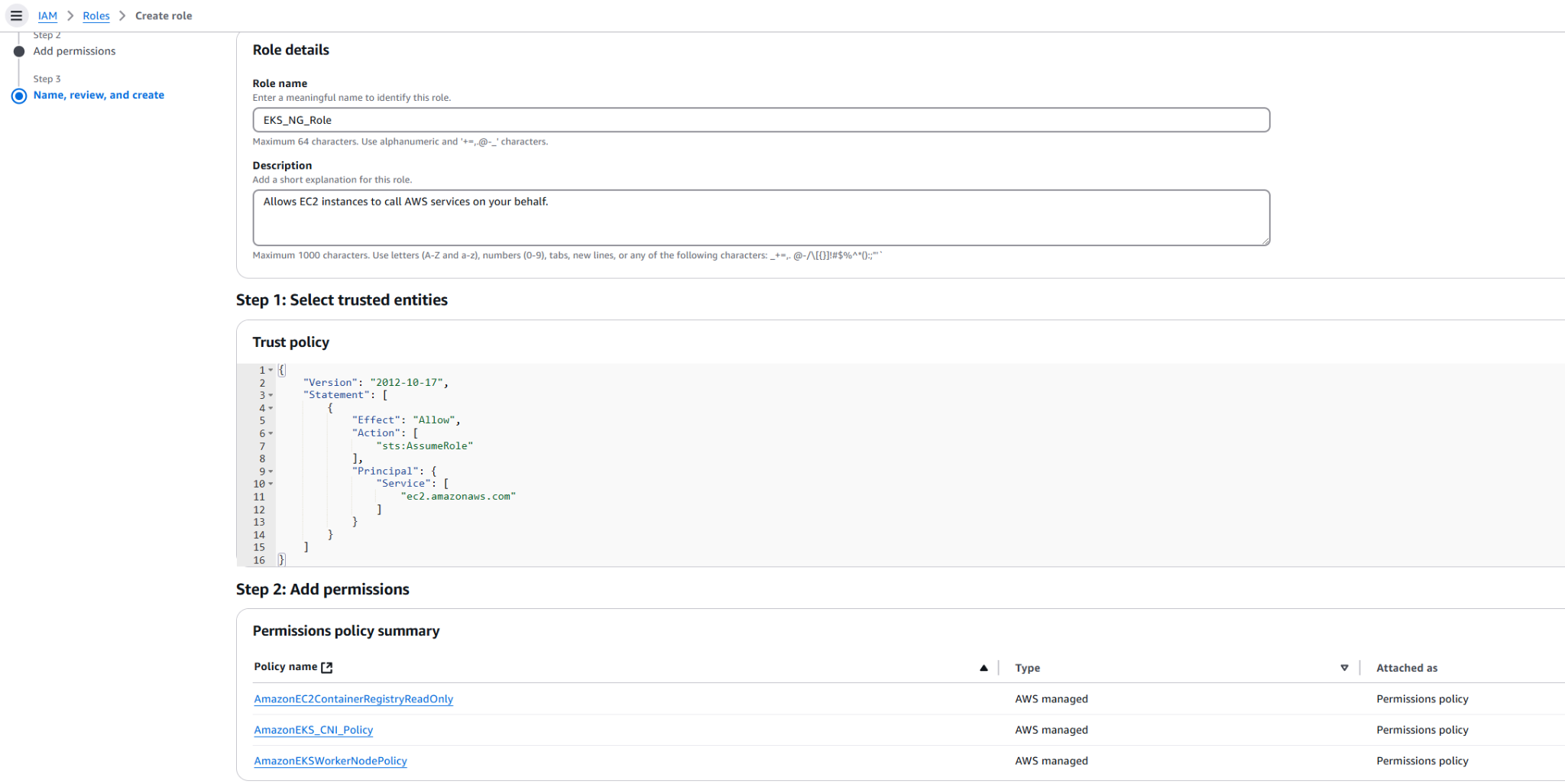
Task: Click the Type column header
Action: (x=1027, y=668)
